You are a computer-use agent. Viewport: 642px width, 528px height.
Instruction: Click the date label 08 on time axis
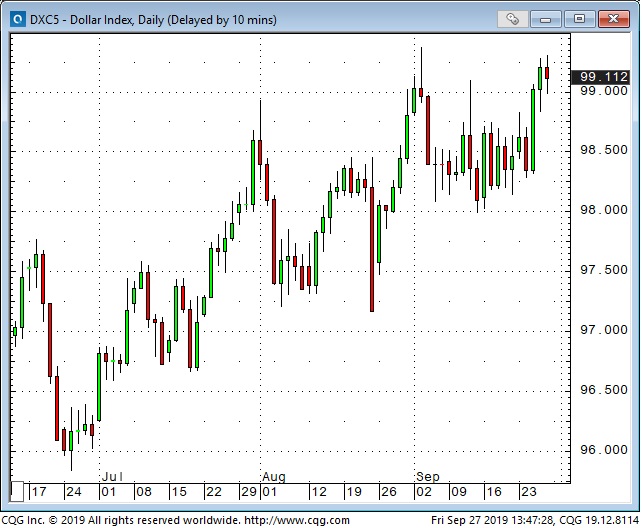144,492
